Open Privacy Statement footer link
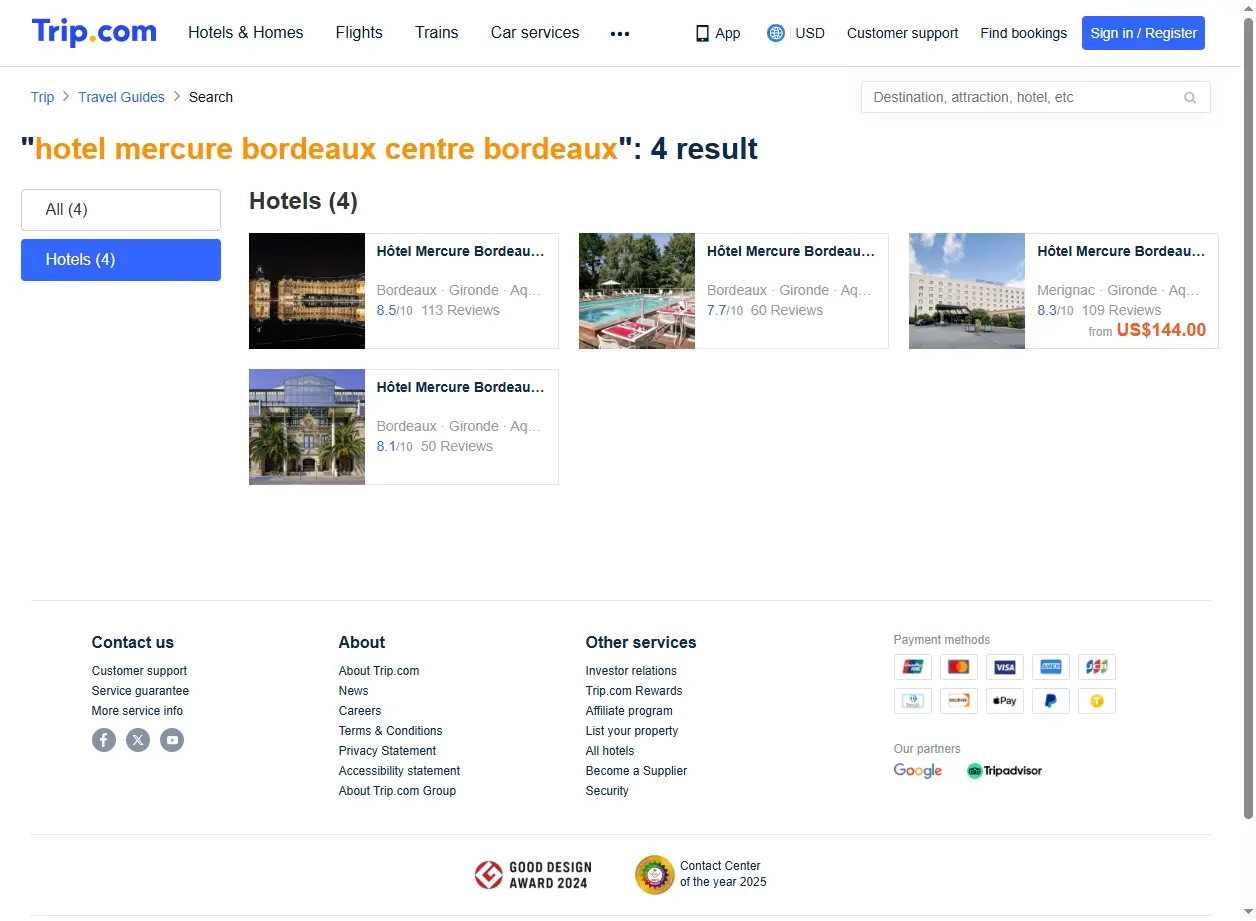 pos(387,751)
